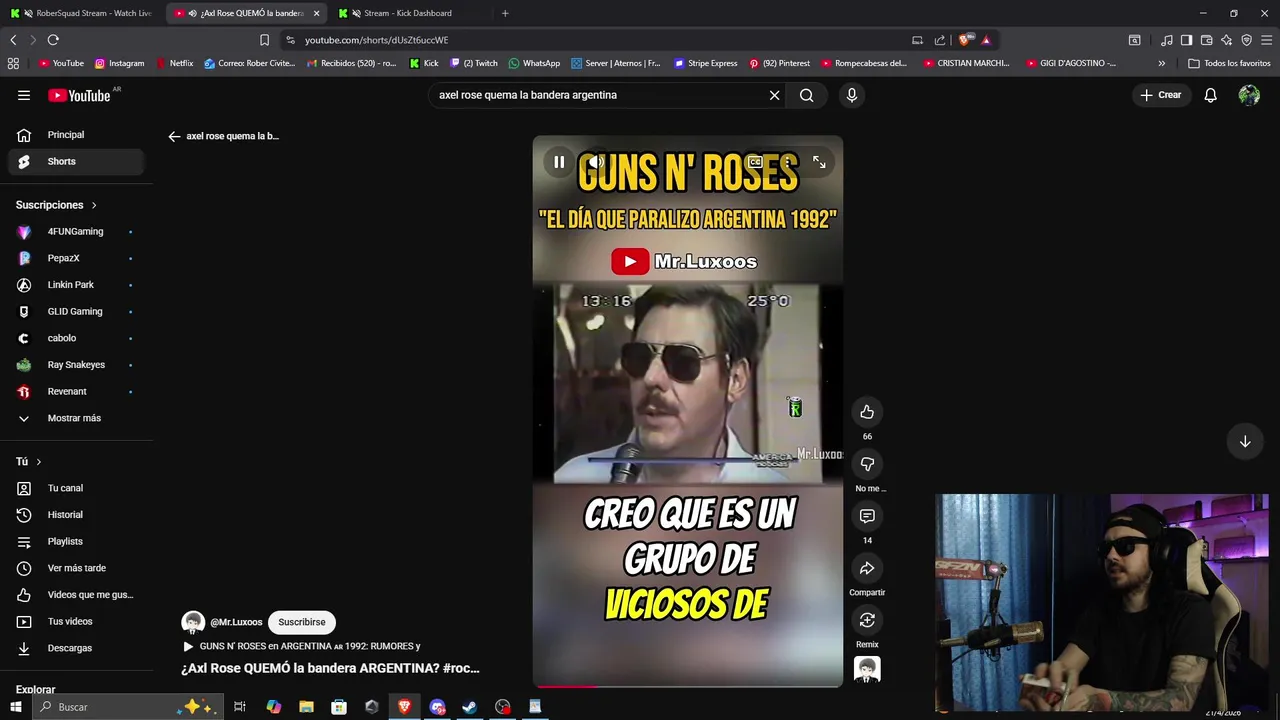
Task: Open PepazX subscription channel
Action: [x=77, y=258]
